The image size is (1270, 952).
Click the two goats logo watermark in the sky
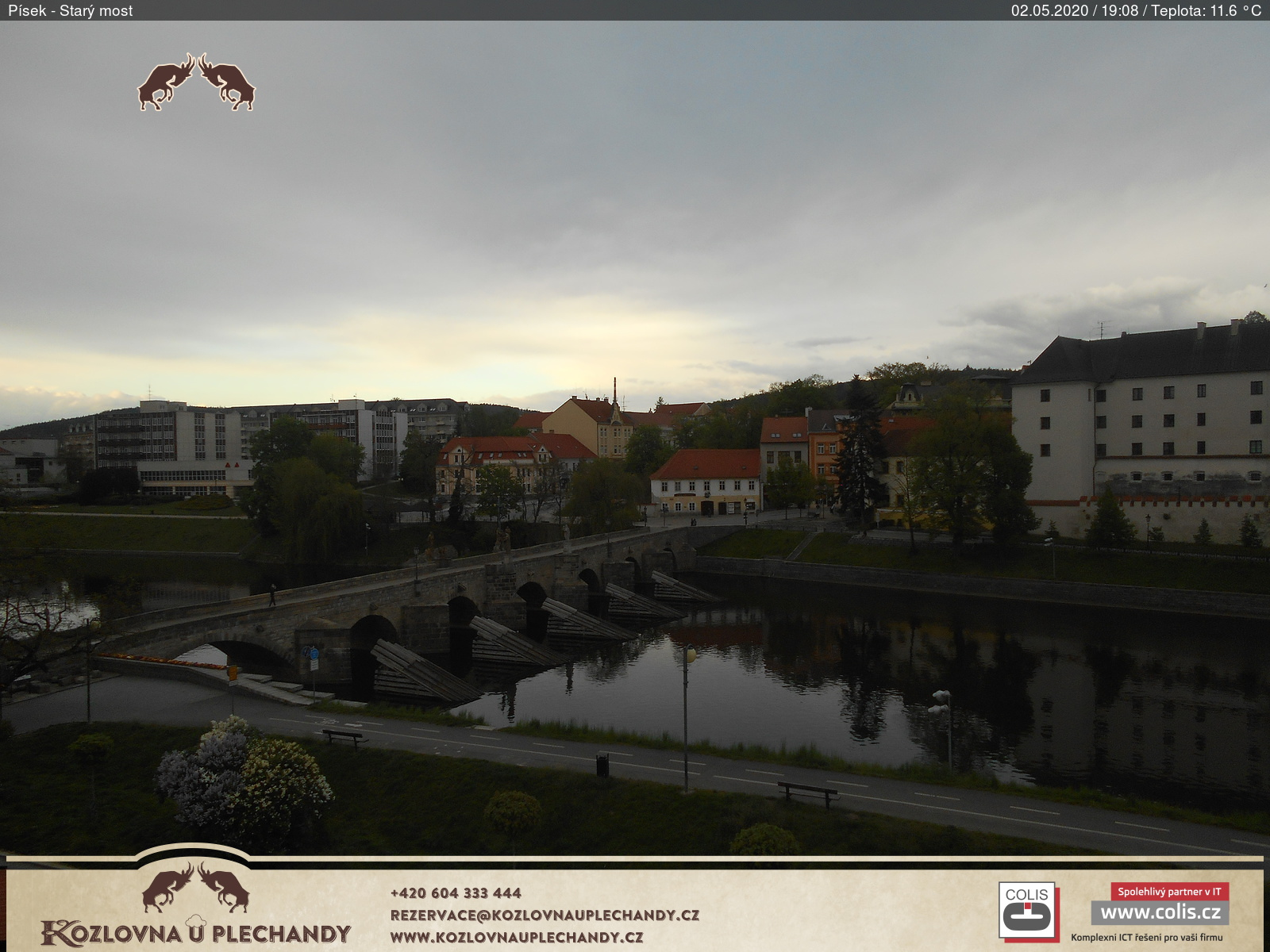point(197,82)
